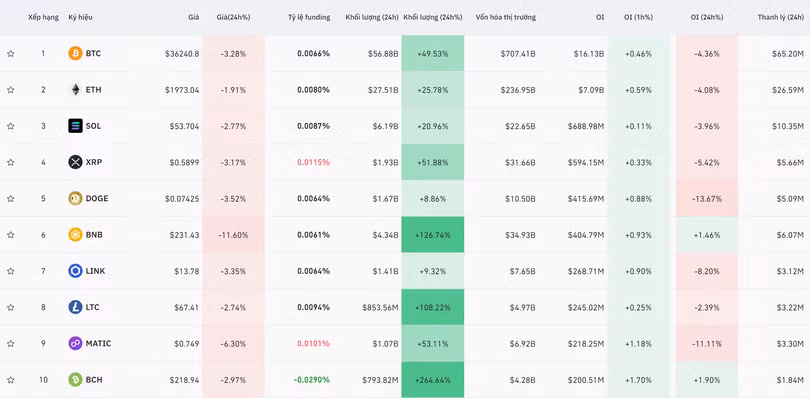Open the DOGE symbol link
810x398 pixels.
tap(97, 198)
